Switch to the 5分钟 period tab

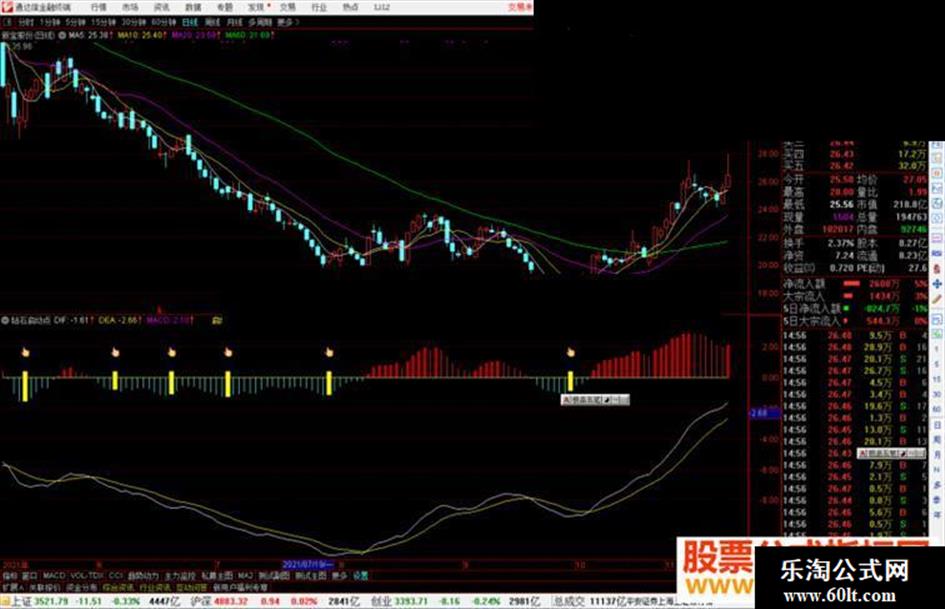click(75, 22)
